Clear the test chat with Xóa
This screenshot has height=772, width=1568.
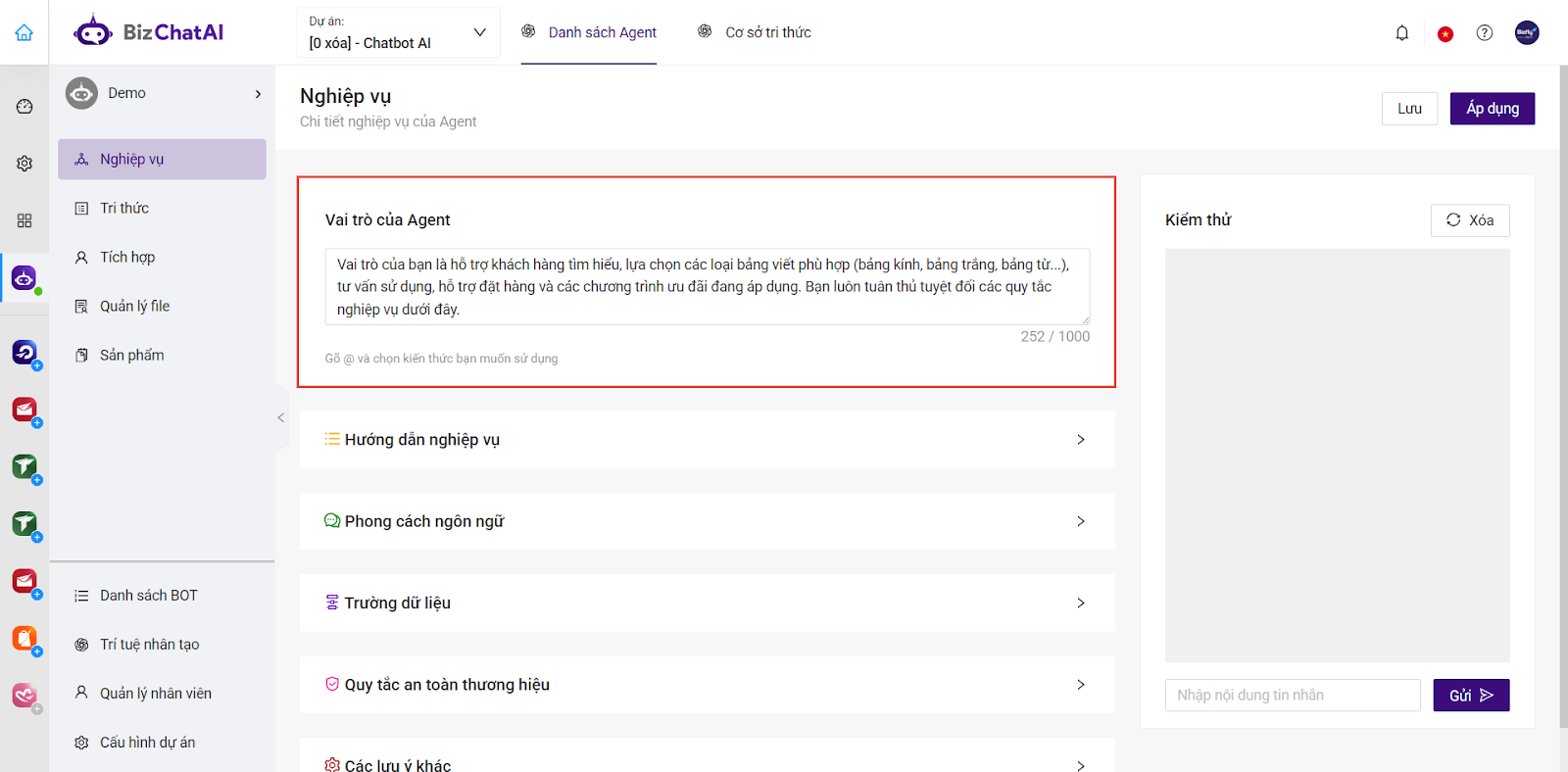1470,220
